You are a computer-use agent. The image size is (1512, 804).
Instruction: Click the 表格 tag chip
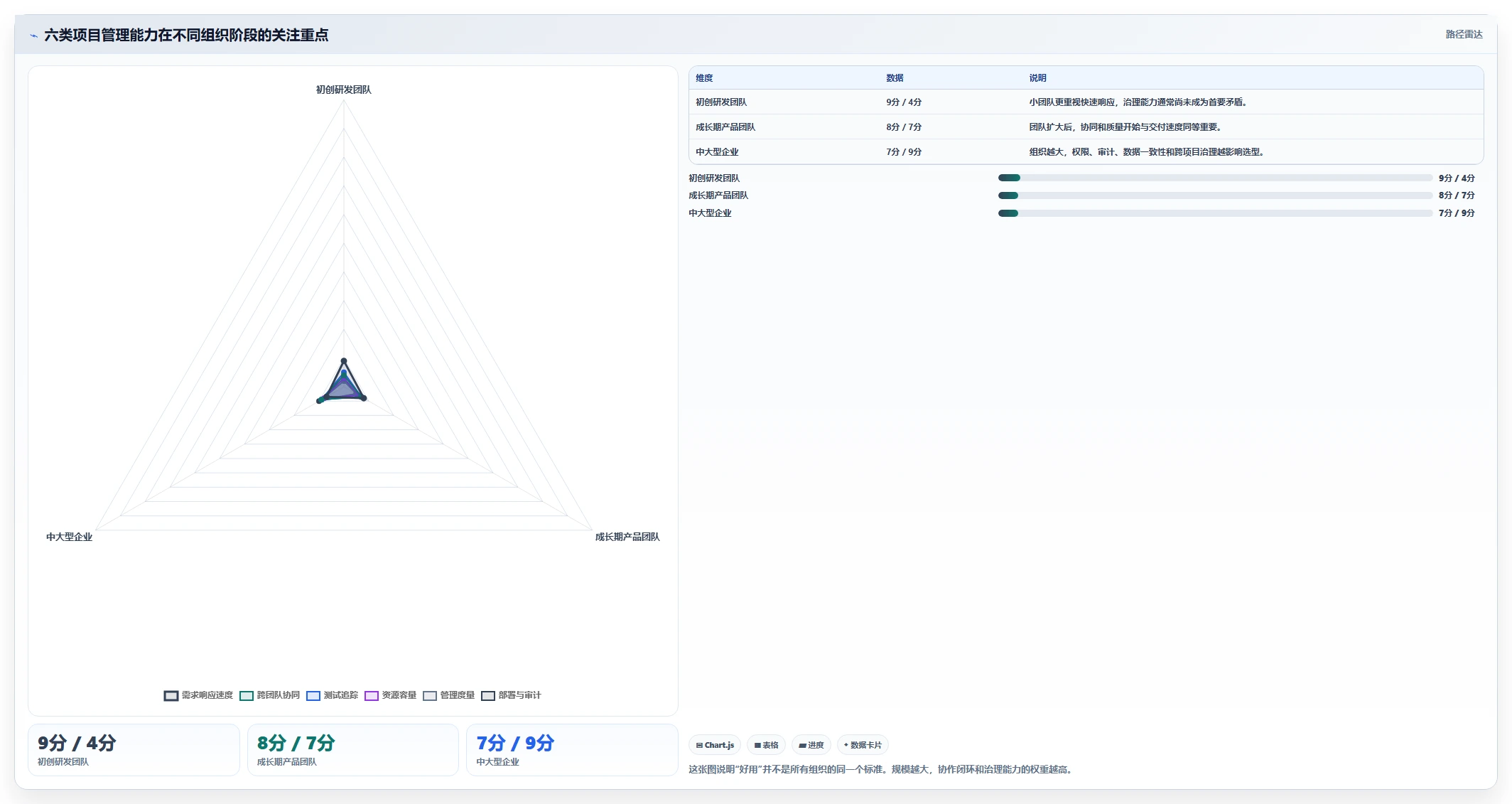coord(766,745)
